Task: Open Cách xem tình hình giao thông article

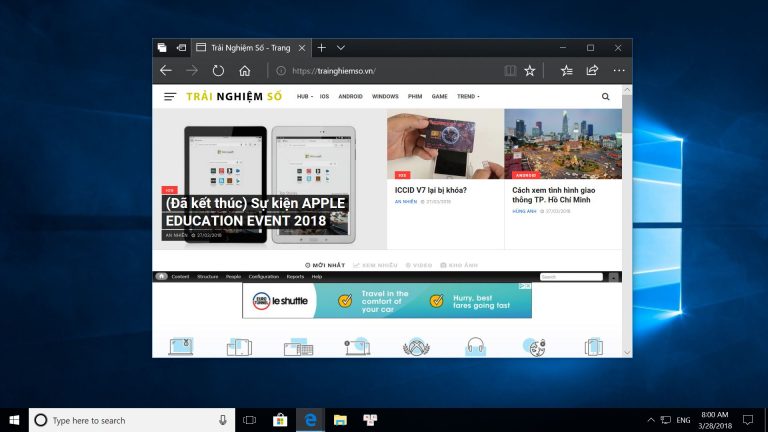Action: 554,194
